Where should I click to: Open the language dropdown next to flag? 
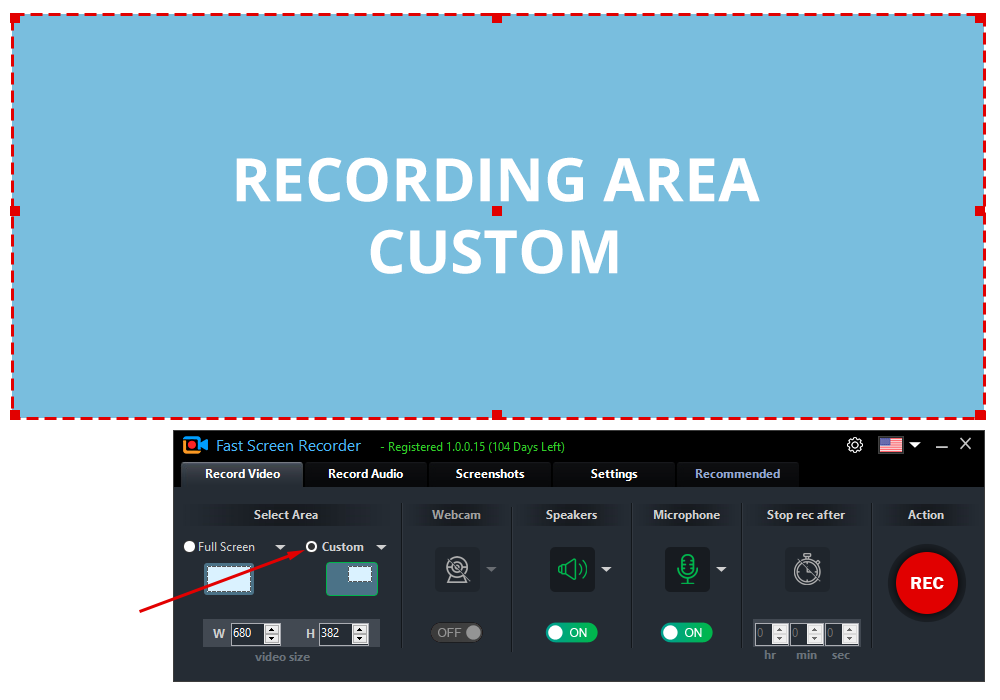(915, 445)
